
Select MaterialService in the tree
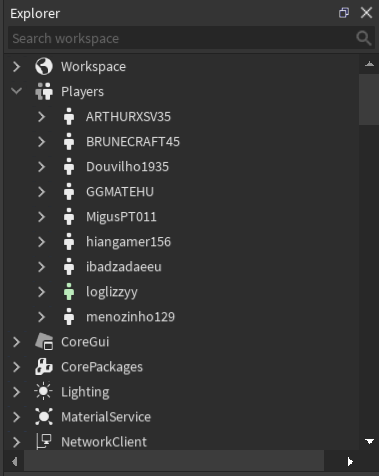[106, 417]
